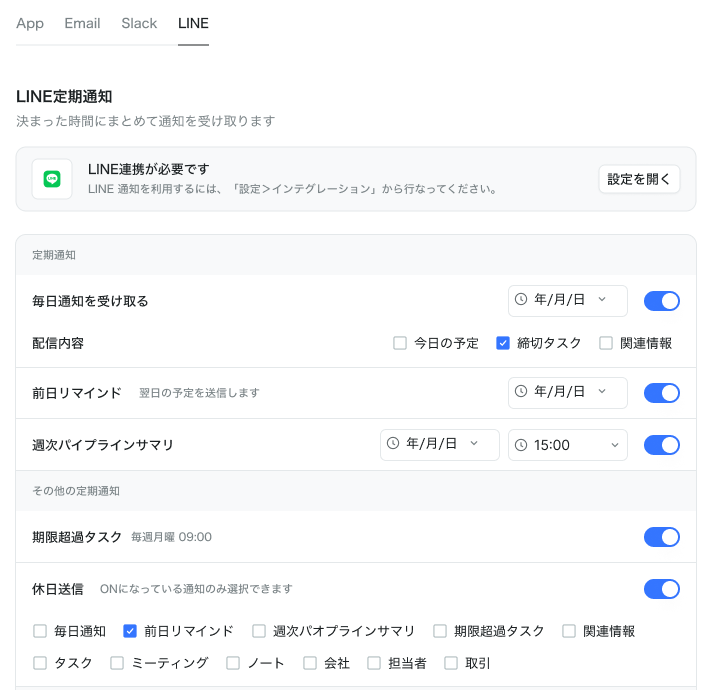Disable the 前日リマインド switch
The image size is (710, 690).
click(x=662, y=393)
